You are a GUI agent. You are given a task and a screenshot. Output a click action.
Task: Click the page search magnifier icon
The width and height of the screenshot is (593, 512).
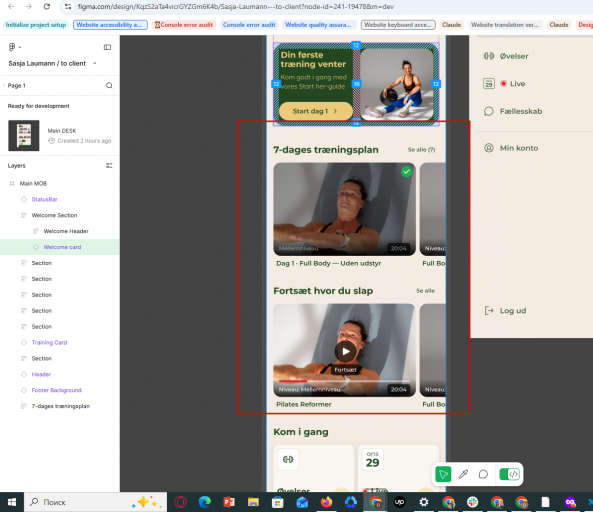click(109, 85)
